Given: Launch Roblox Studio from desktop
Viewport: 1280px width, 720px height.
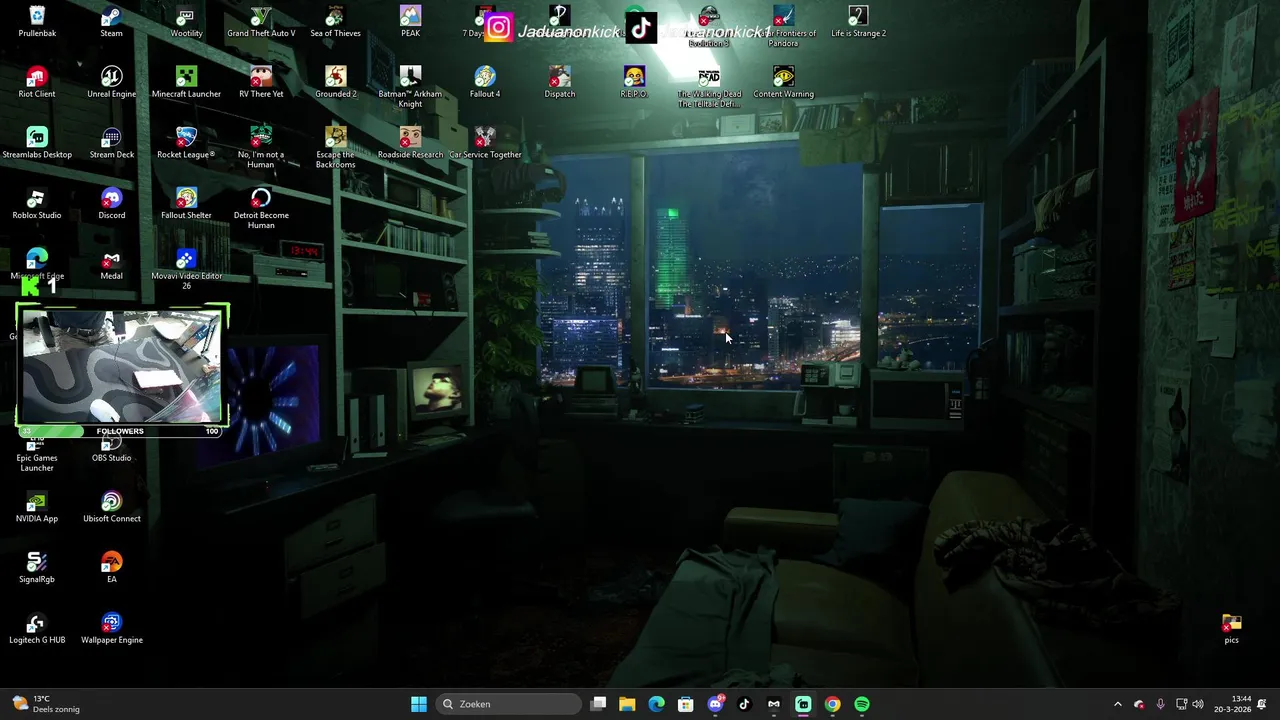Looking at the screenshot, I should (x=37, y=205).
